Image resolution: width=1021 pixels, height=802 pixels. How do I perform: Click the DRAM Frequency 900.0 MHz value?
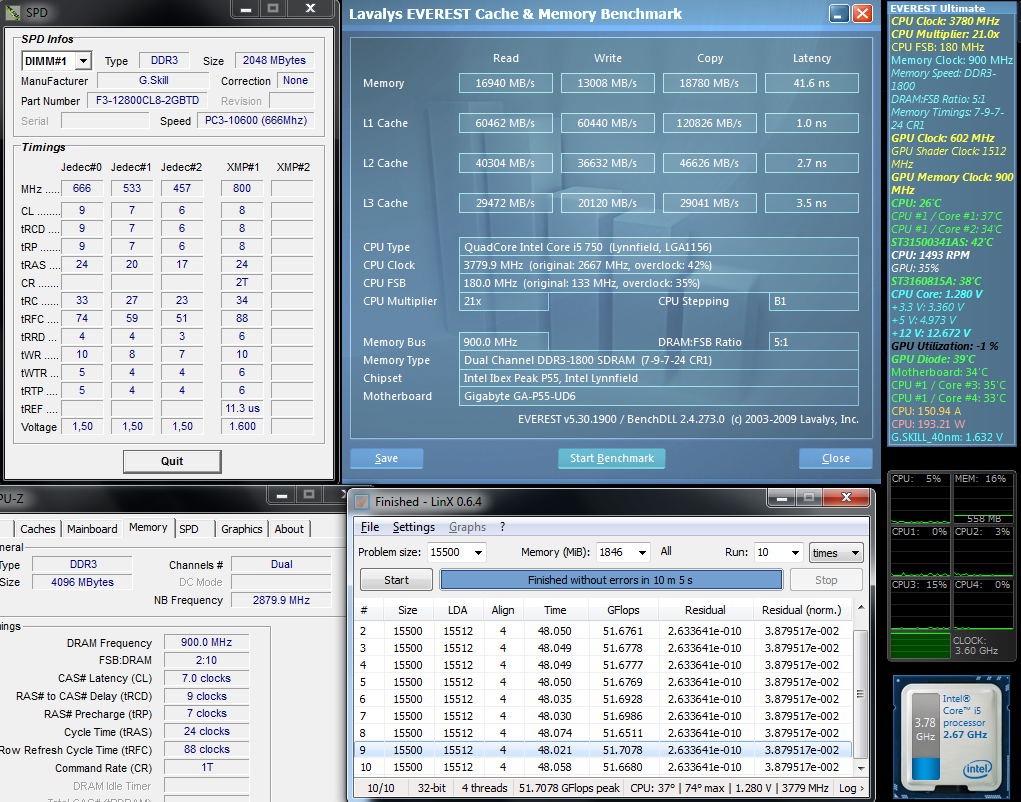coord(206,643)
